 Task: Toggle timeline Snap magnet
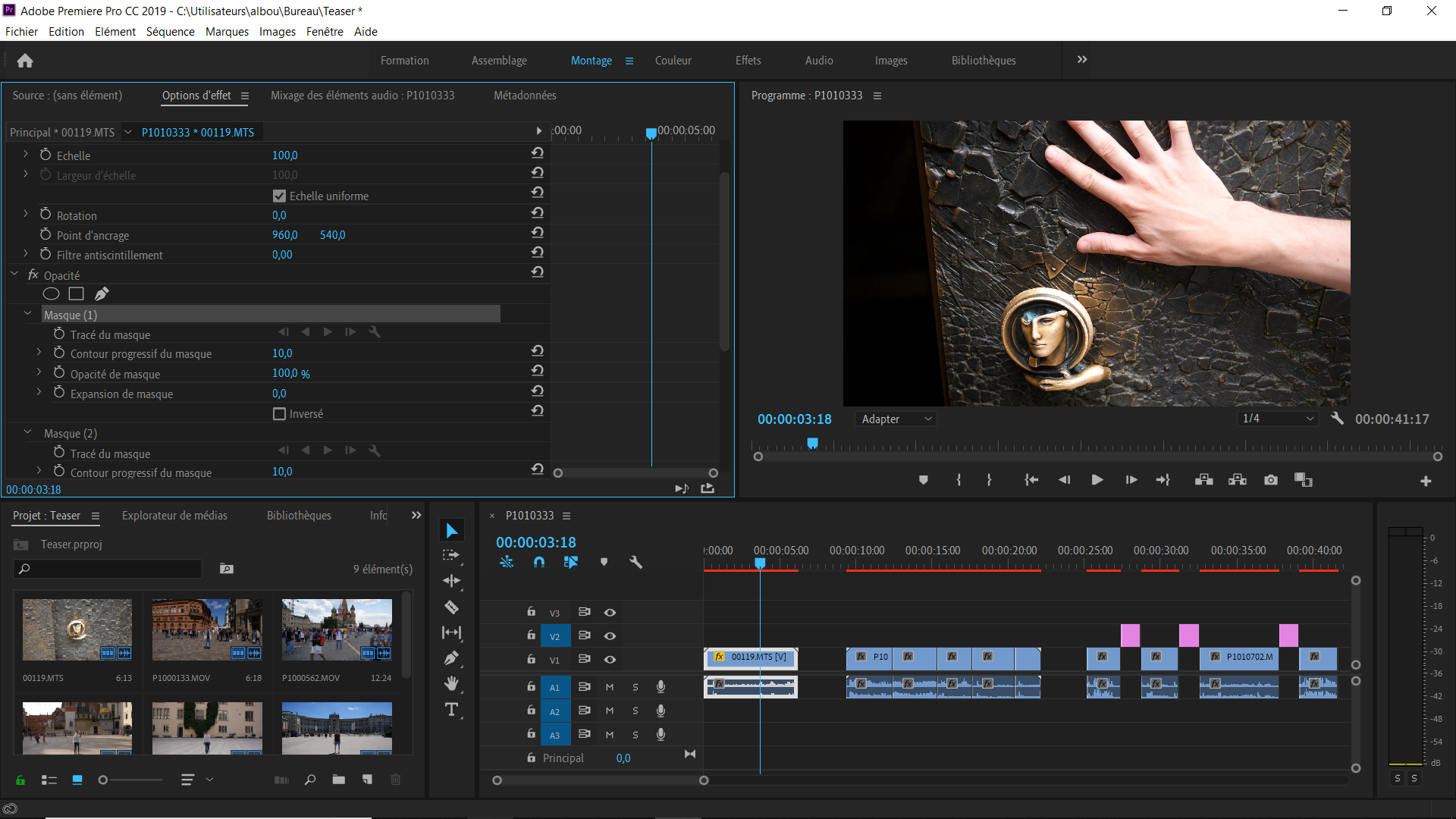[x=539, y=563]
